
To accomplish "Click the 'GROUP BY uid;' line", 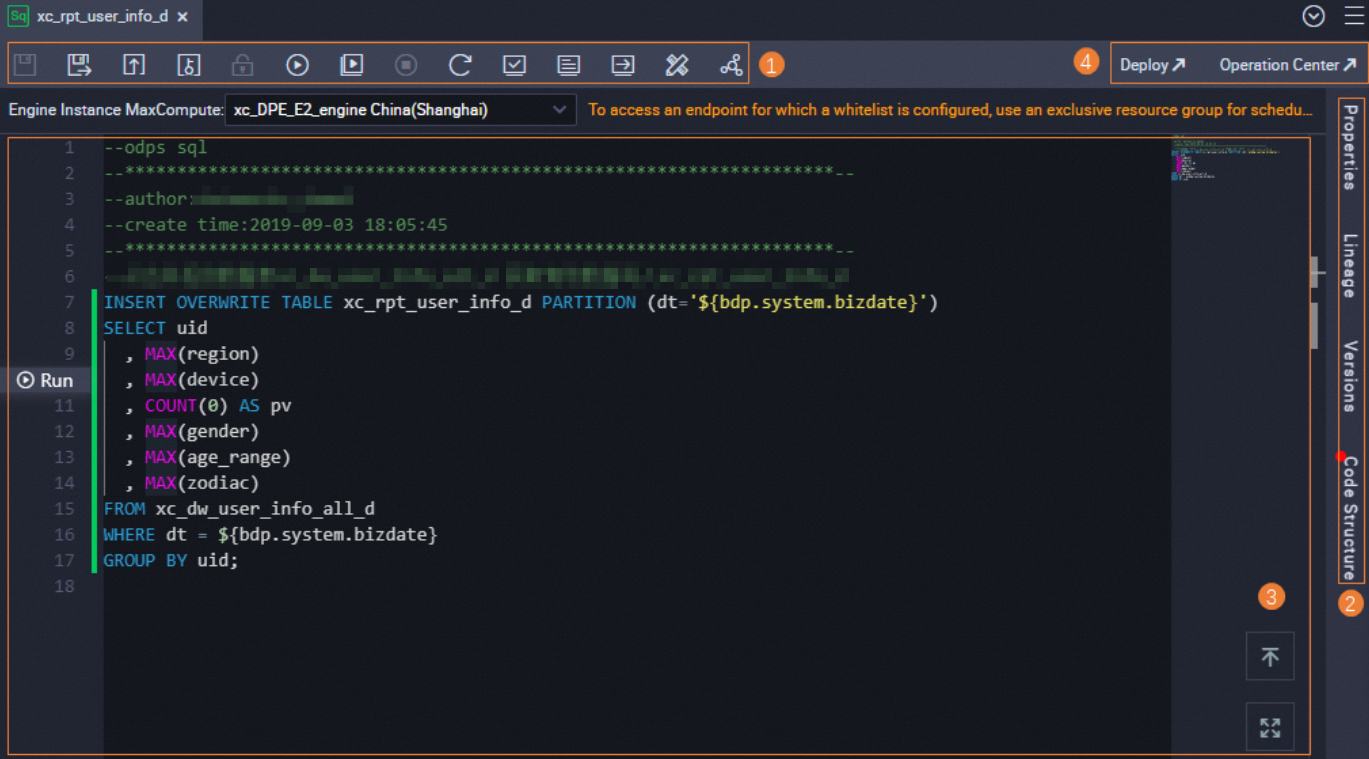I will click(171, 560).
